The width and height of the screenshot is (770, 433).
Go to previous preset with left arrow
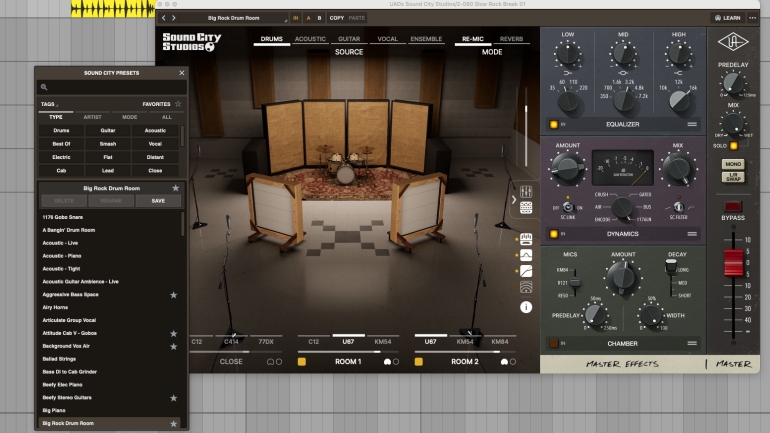point(164,18)
